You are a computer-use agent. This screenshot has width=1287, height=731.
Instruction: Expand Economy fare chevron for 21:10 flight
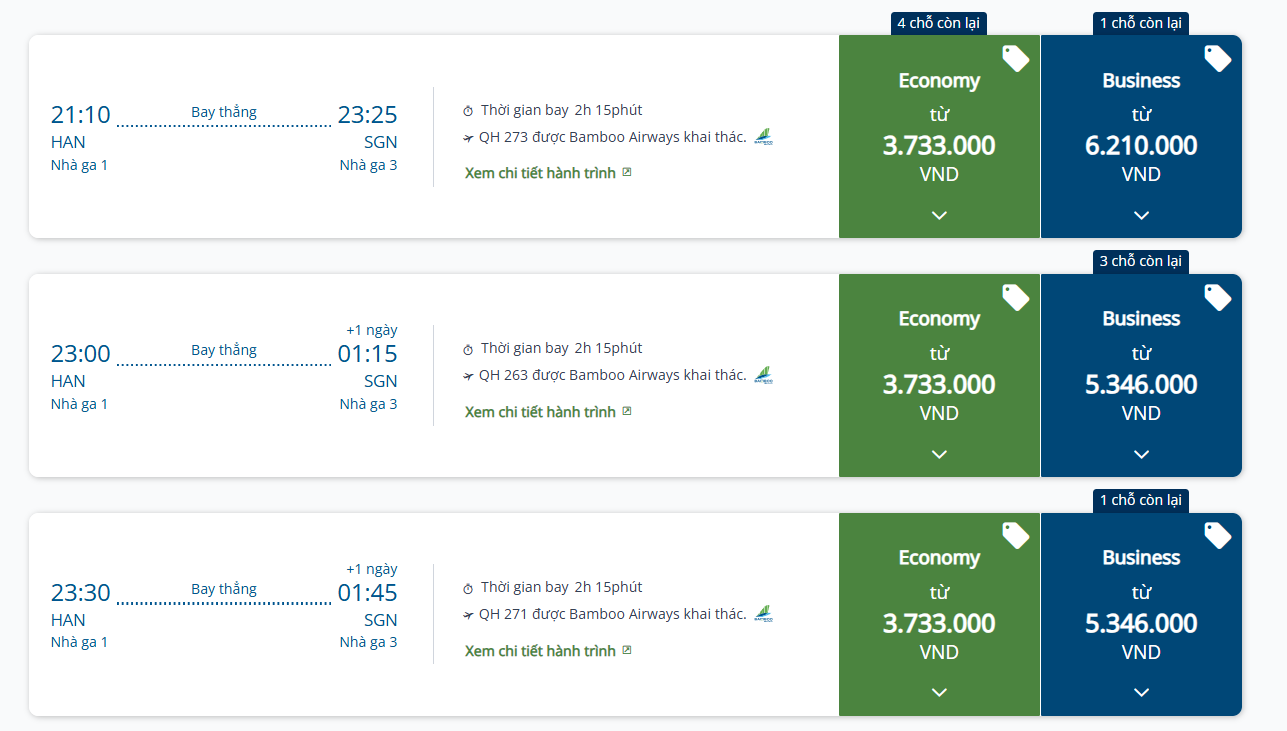tap(939, 215)
